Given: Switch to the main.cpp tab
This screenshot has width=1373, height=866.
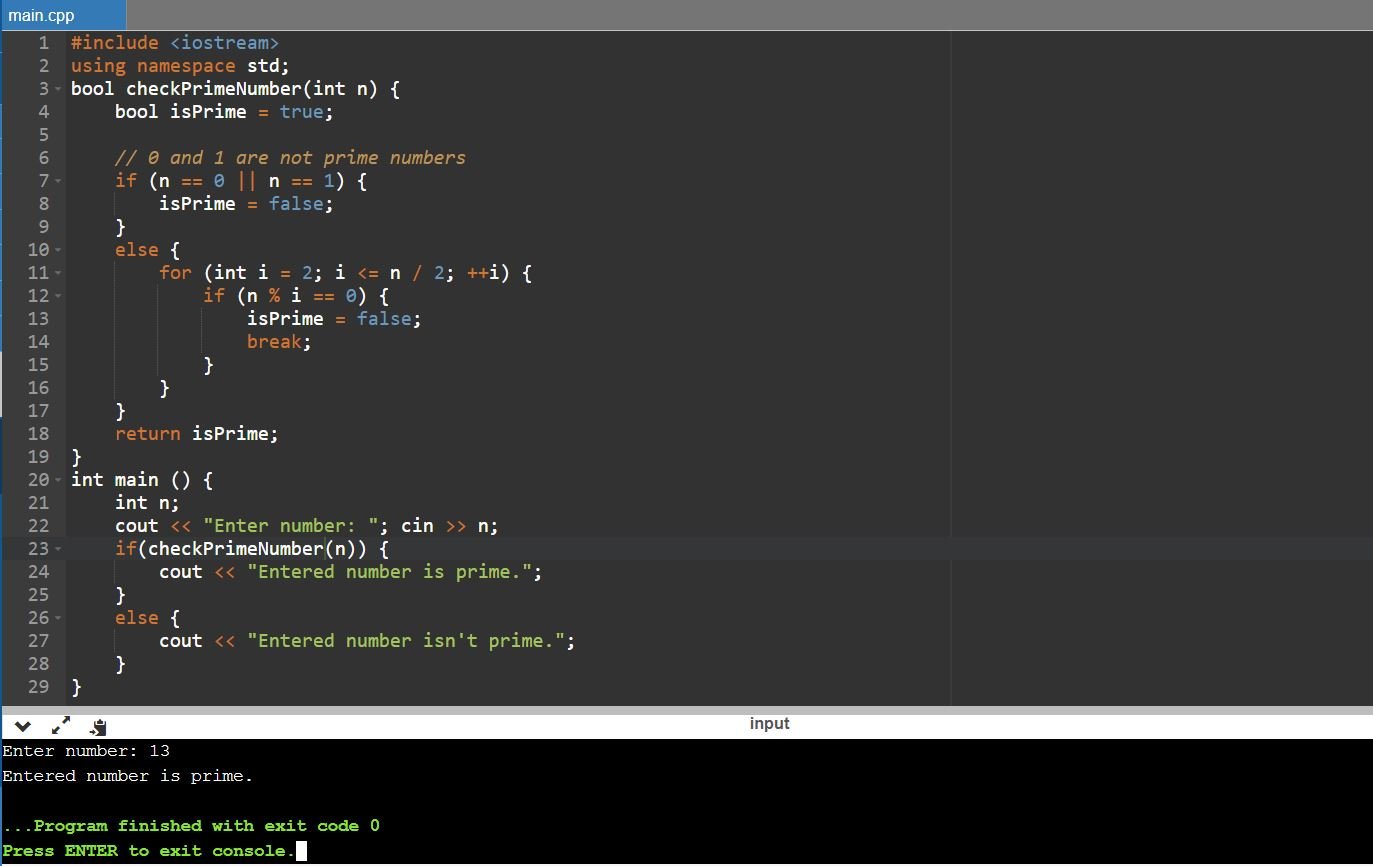Looking at the screenshot, I should [42, 15].
